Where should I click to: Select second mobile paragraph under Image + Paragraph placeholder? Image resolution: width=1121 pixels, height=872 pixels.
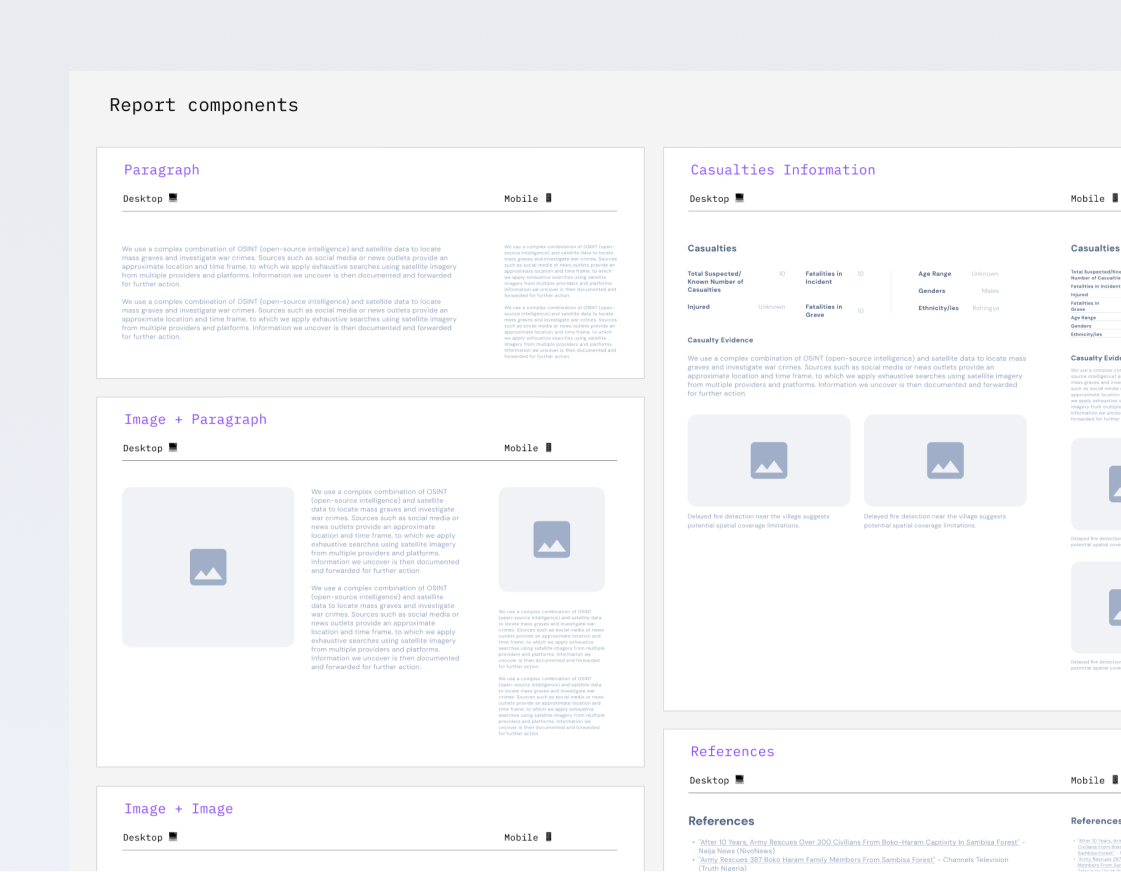click(x=551, y=706)
